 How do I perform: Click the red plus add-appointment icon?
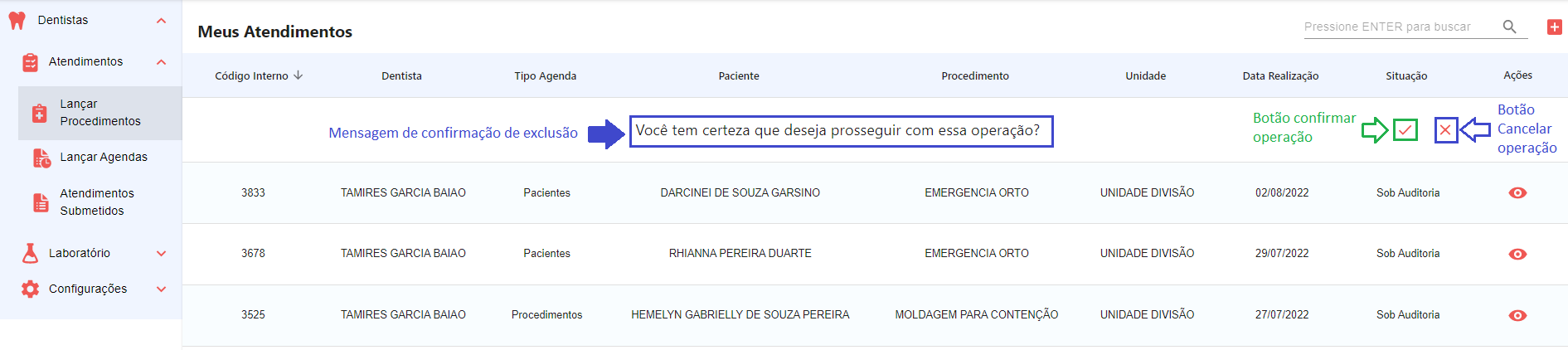click(x=1554, y=27)
